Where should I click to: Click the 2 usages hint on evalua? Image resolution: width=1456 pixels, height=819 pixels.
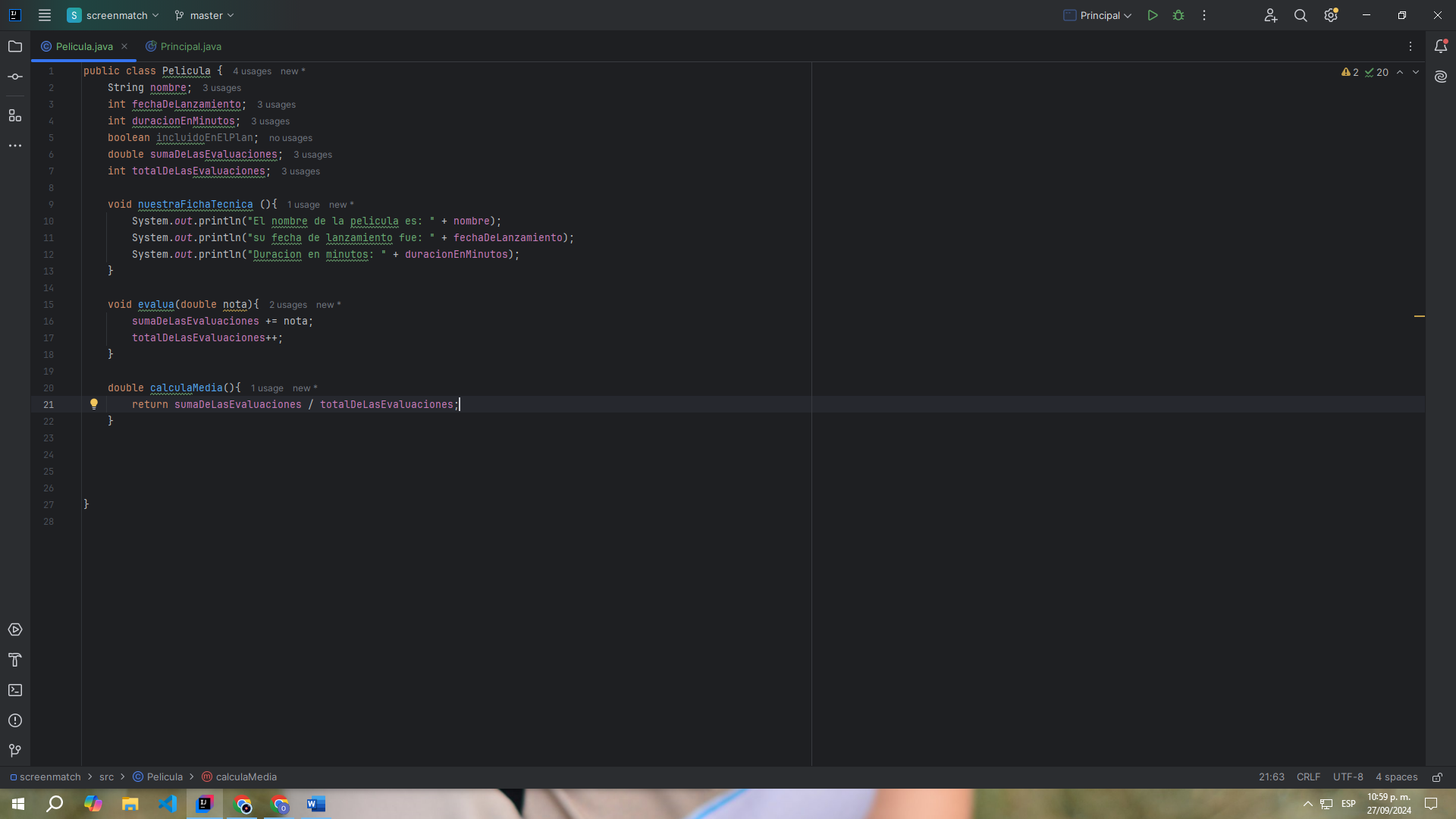288,305
